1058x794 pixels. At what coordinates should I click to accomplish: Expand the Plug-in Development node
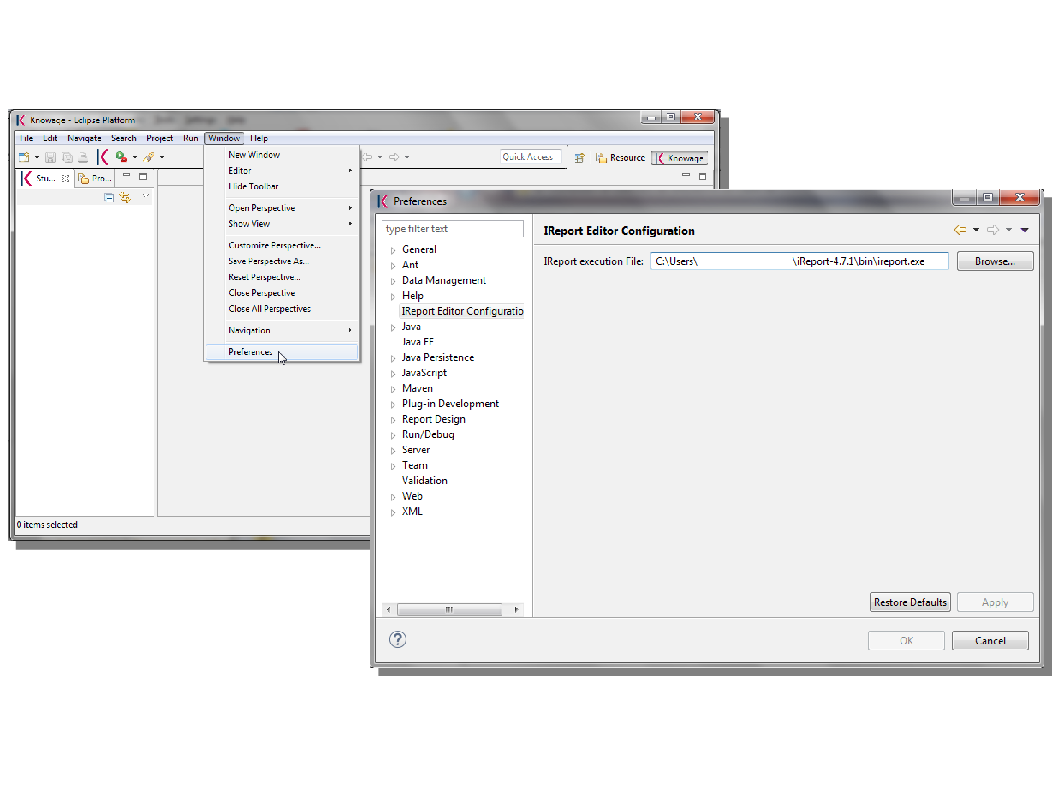[x=393, y=405]
